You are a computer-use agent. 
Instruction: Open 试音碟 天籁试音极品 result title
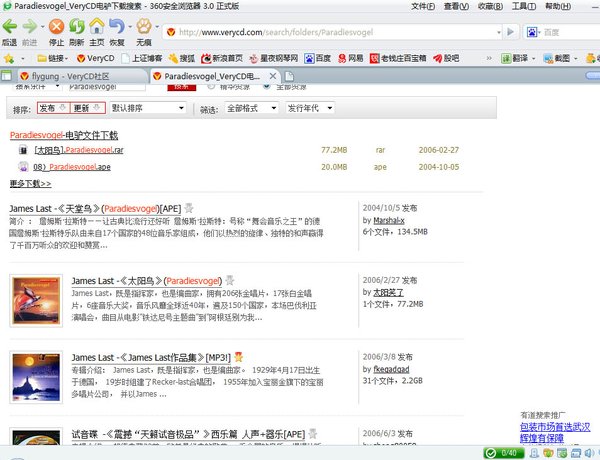188,434
